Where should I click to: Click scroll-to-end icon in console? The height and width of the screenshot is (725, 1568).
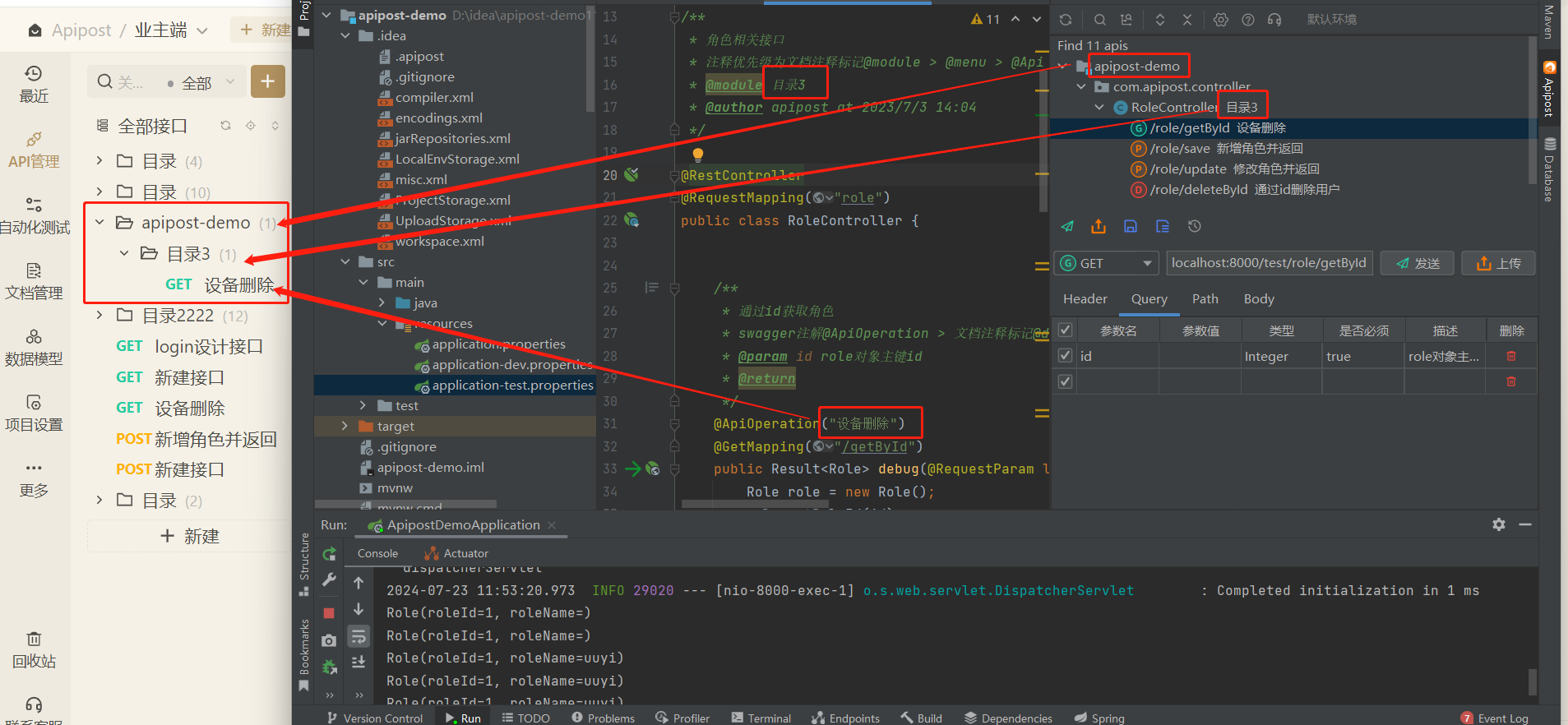coord(358,662)
